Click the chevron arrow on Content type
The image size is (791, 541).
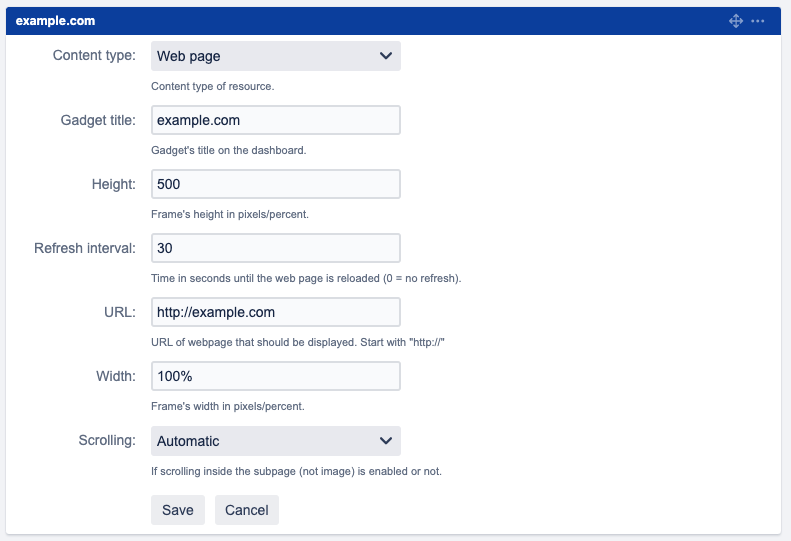tap(386, 56)
